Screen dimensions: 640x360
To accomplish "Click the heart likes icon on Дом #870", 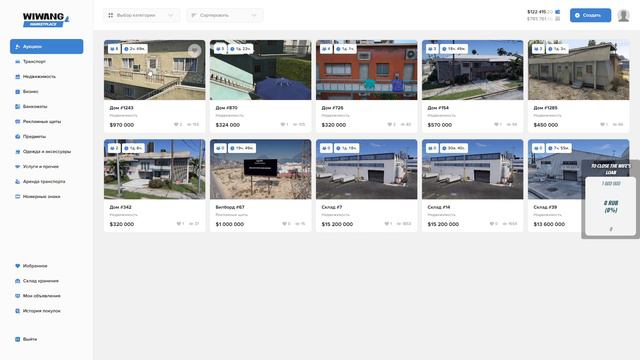I will (x=283, y=124).
